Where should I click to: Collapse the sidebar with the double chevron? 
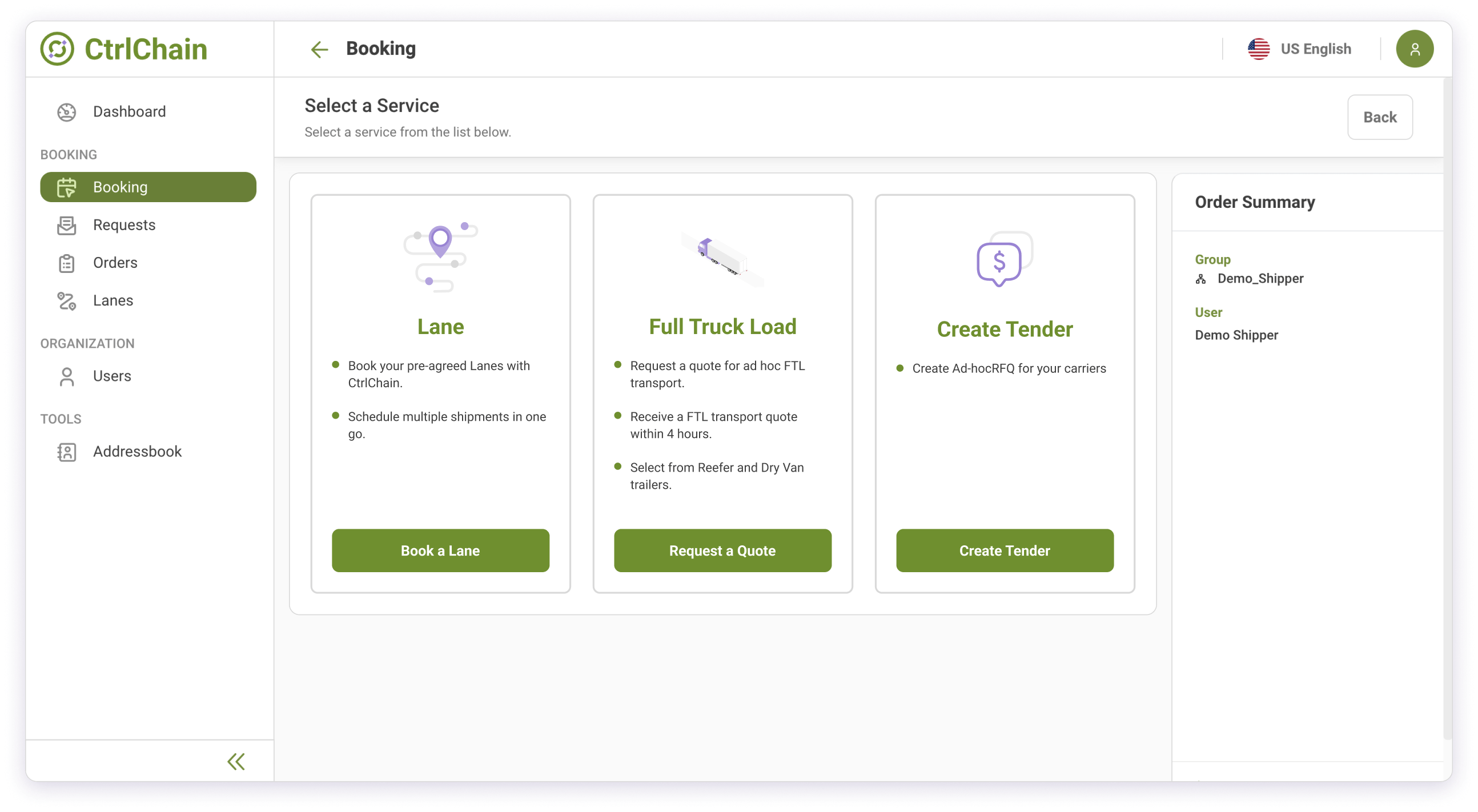236,761
